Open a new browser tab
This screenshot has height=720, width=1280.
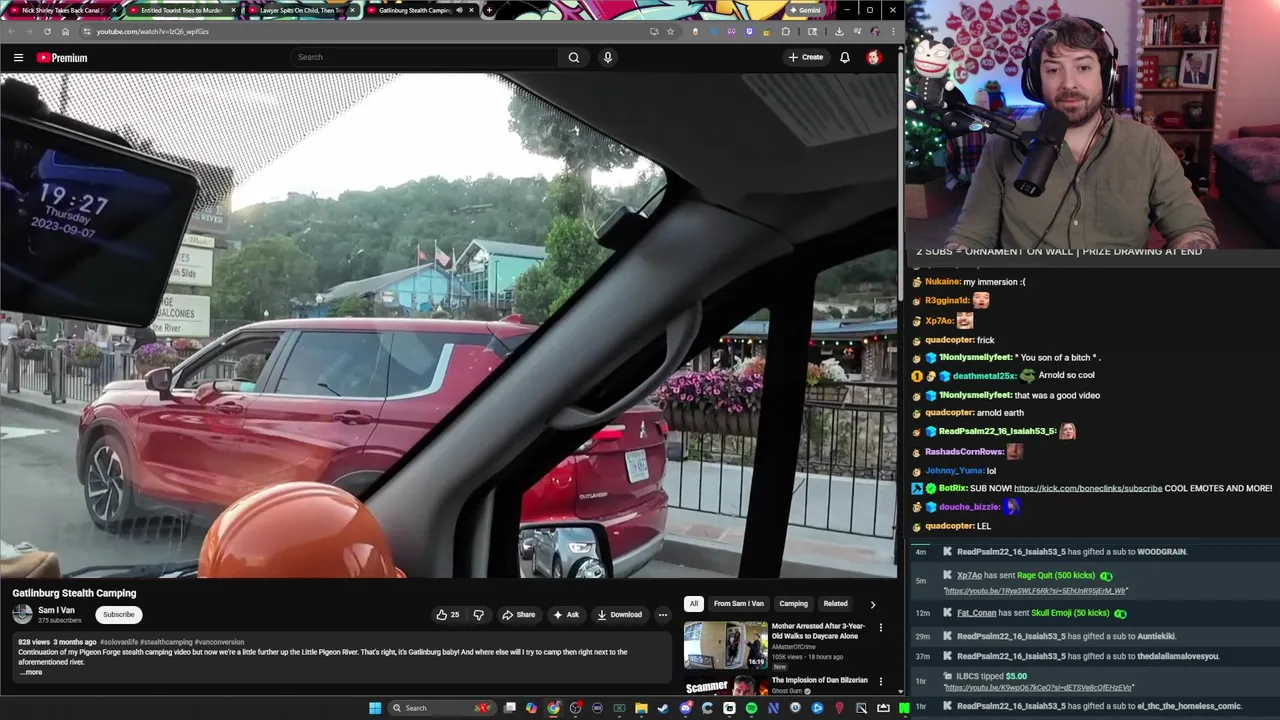(x=489, y=10)
